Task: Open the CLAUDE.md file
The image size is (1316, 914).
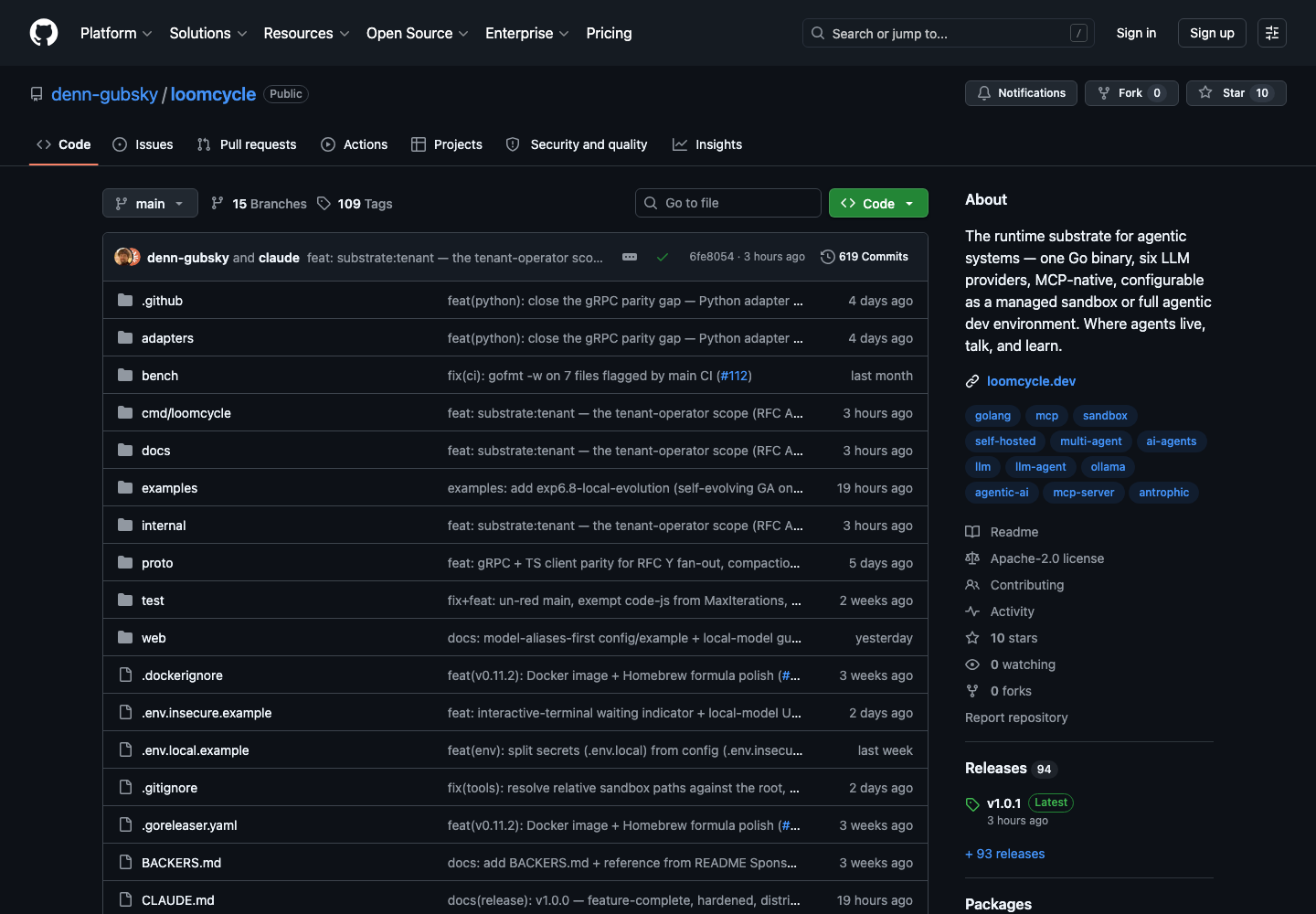Action: tap(178, 900)
